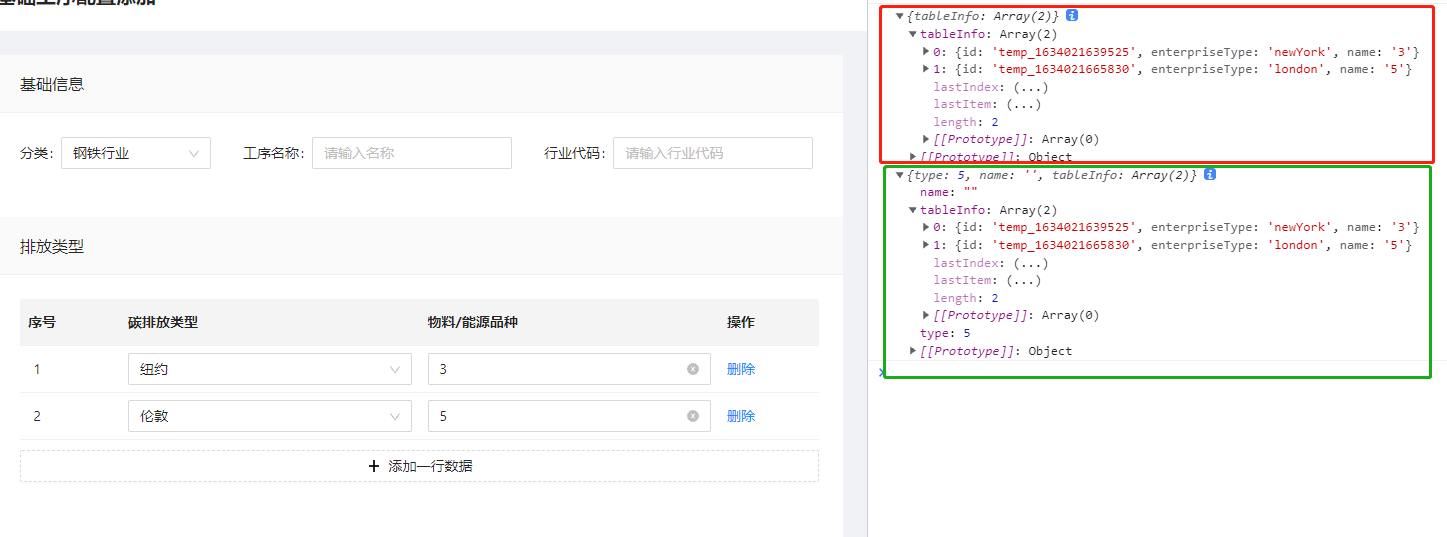Click the 工序名称 input field
The width and height of the screenshot is (1447, 537).
point(412,153)
